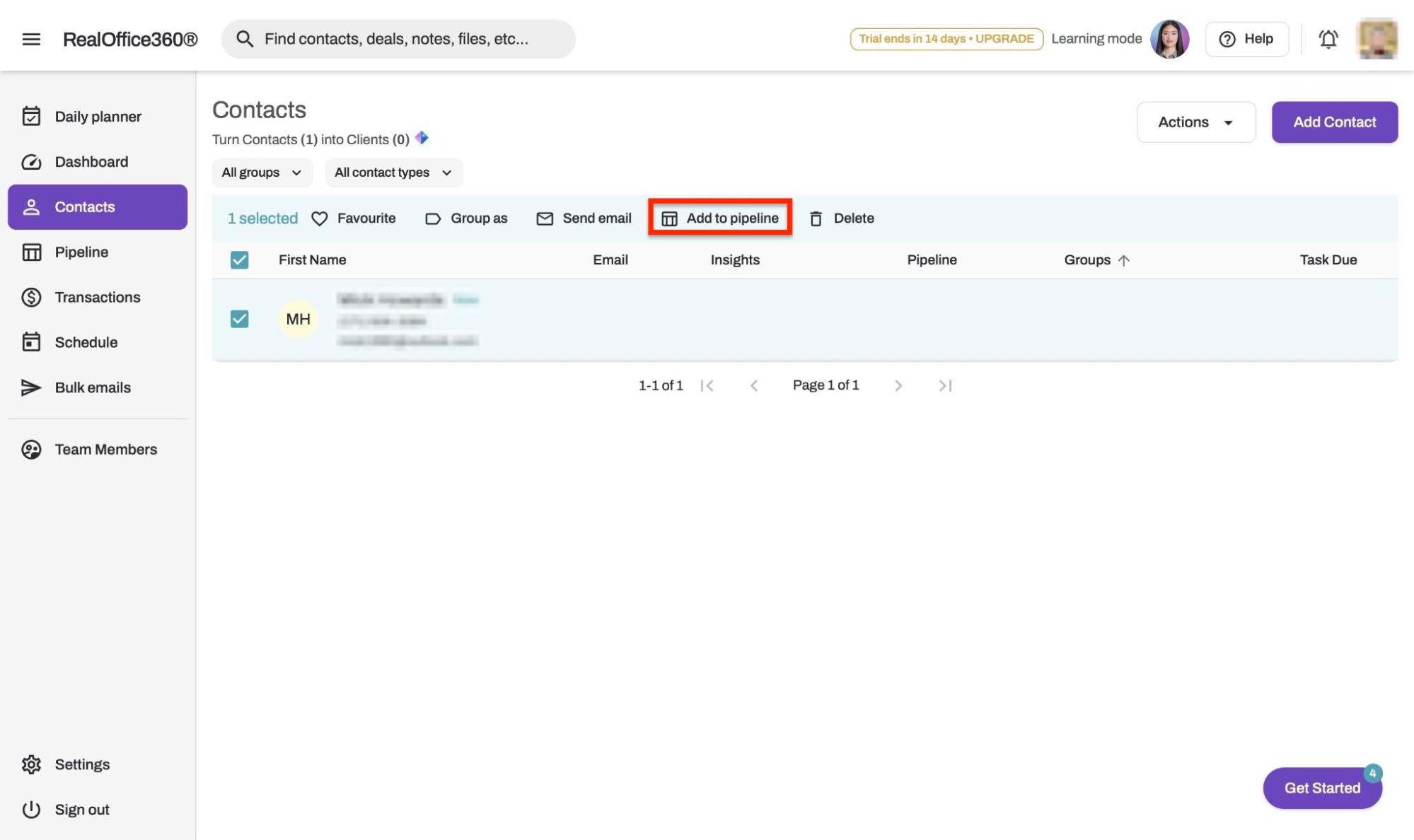Click Add to pipeline button
The width and height of the screenshot is (1414, 840).
point(720,218)
